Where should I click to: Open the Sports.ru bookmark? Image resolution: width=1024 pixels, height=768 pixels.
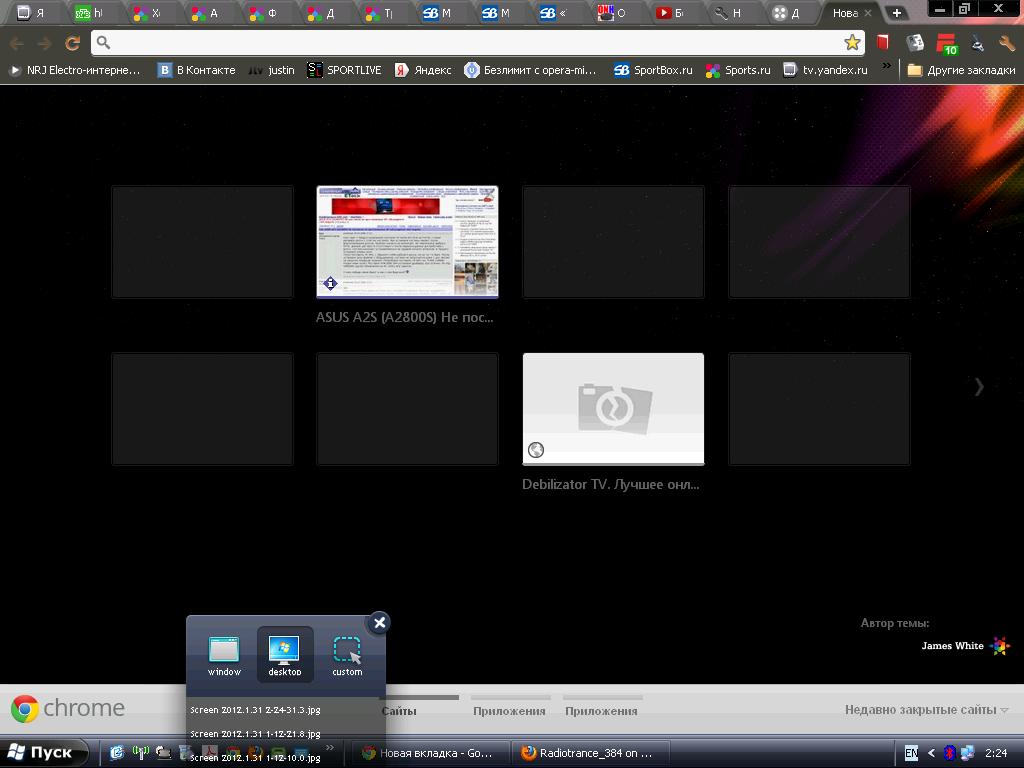(738, 70)
